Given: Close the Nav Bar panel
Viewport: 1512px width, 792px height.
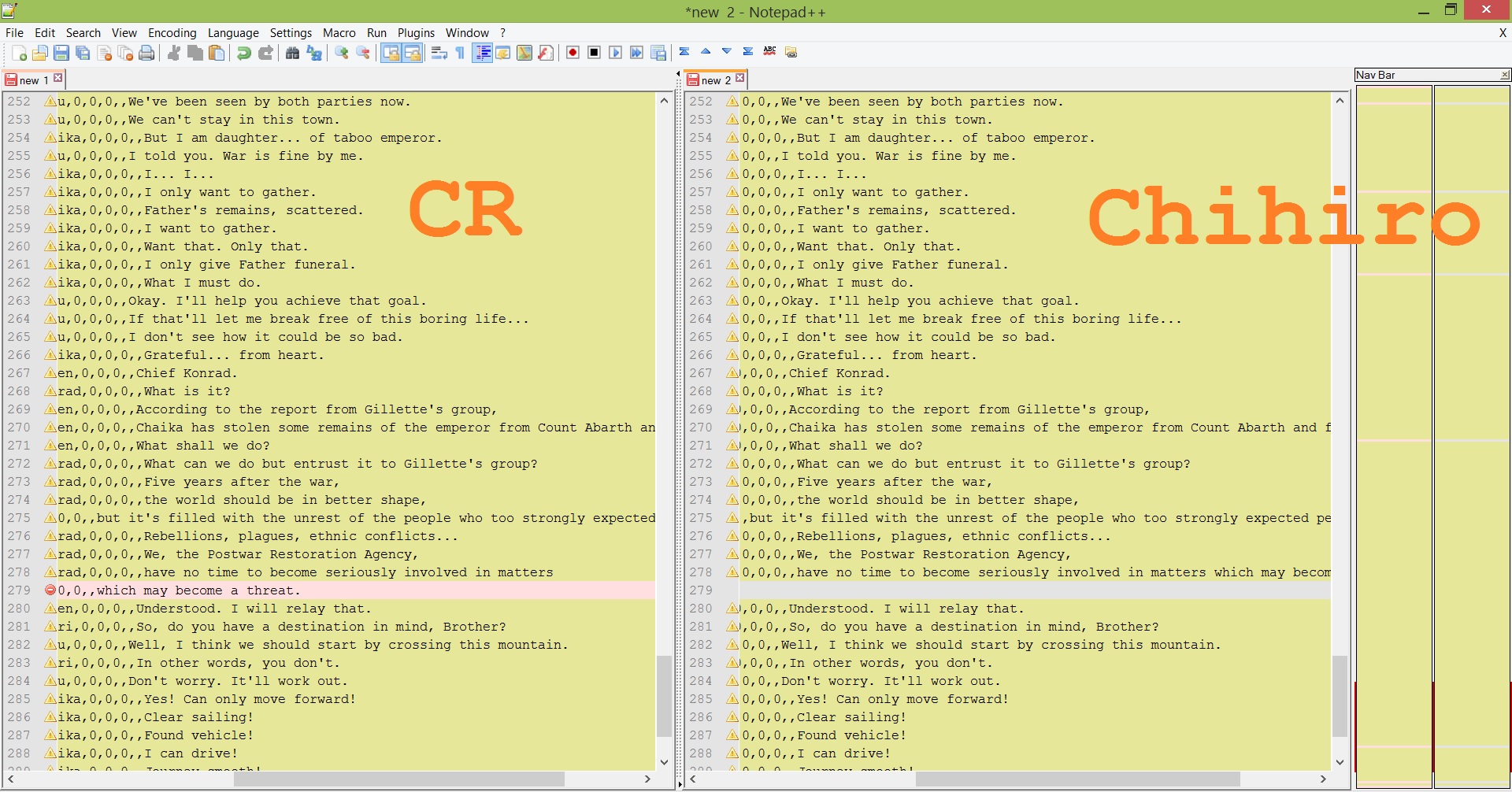Looking at the screenshot, I should click(1504, 75).
